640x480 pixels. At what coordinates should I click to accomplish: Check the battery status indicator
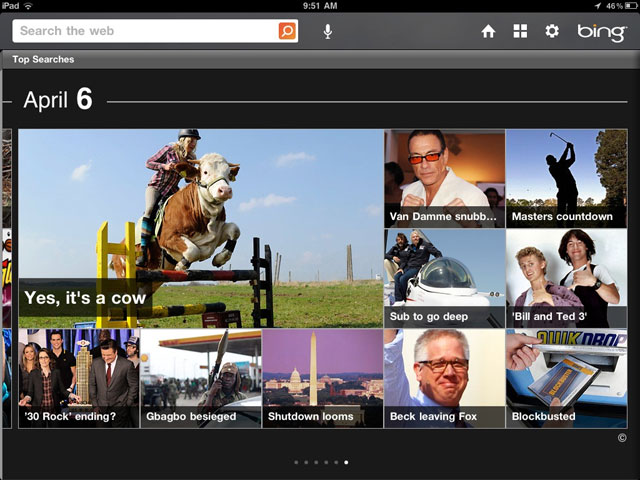(631, 6)
